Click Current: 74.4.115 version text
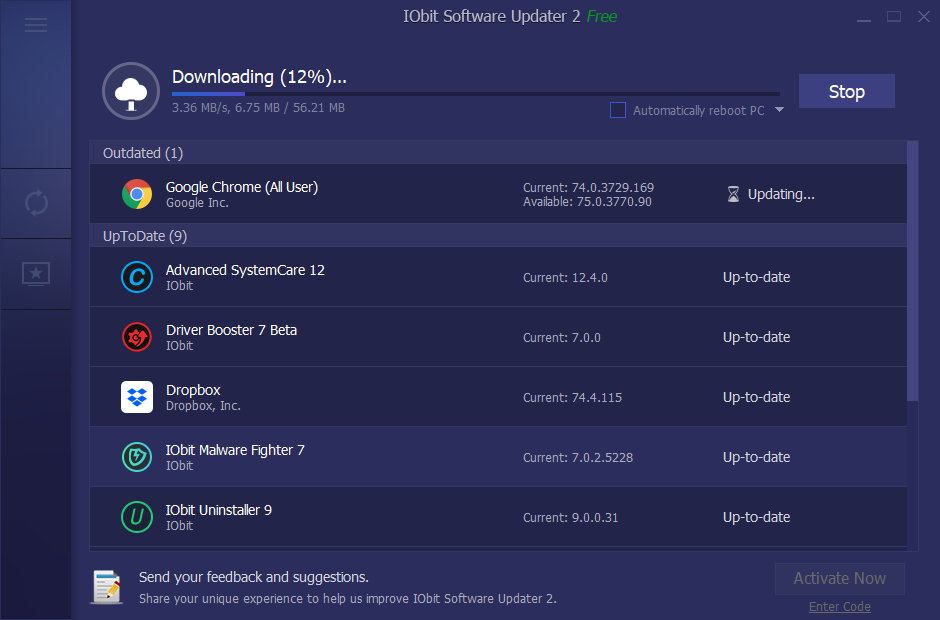 click(573, 398)
